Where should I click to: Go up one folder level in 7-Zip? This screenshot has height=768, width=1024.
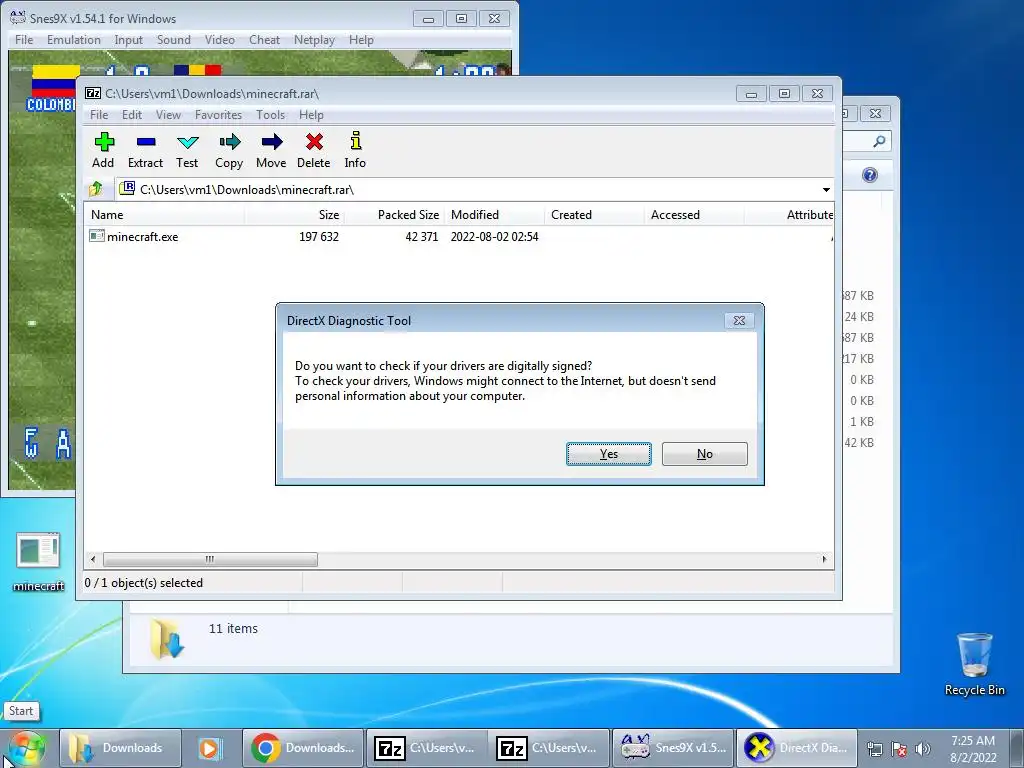pyautogui.click(x=95, y=189)
